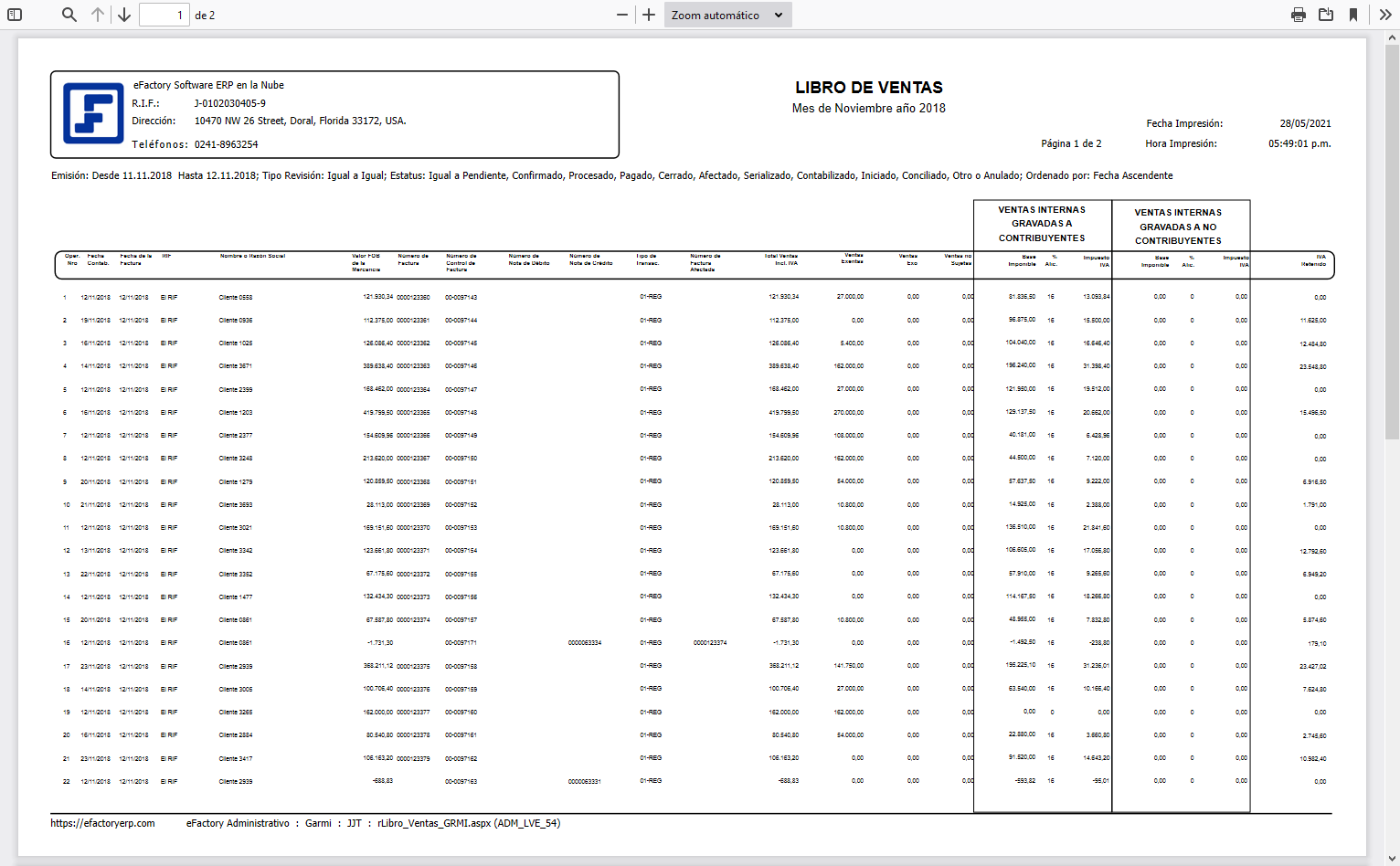The height and width of the screenshot is (866, 1400).
Task: Go to the next page using the down arrow
Action: tap(123, 14)
